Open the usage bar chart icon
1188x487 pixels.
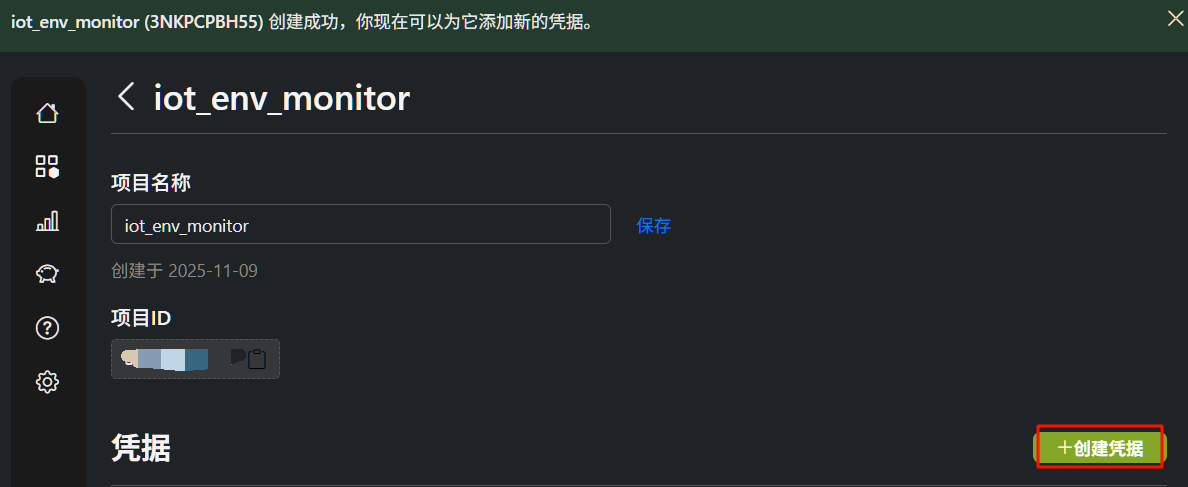[x=47, y=220]
